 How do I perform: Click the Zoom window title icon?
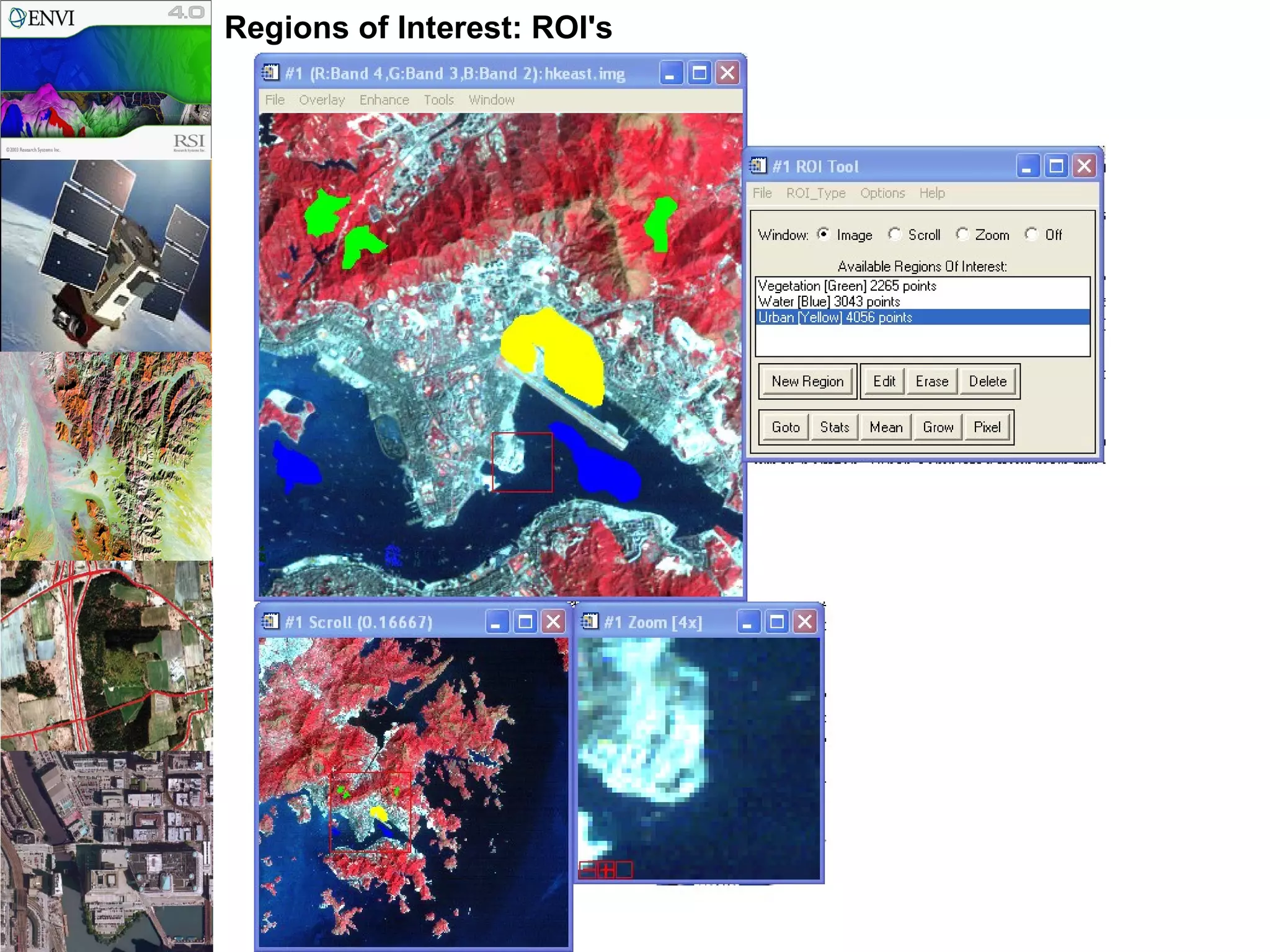pos(590,622)
